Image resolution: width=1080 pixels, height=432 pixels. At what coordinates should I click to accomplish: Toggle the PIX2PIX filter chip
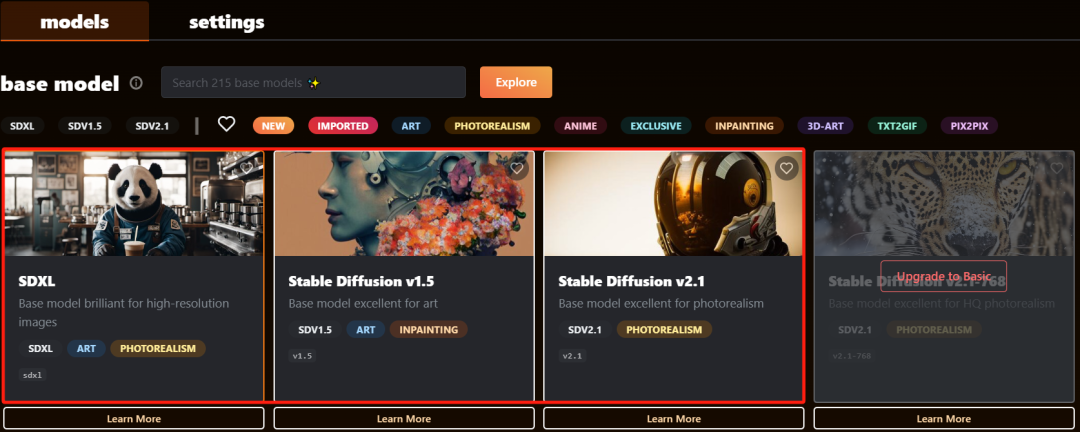(969, 126)
